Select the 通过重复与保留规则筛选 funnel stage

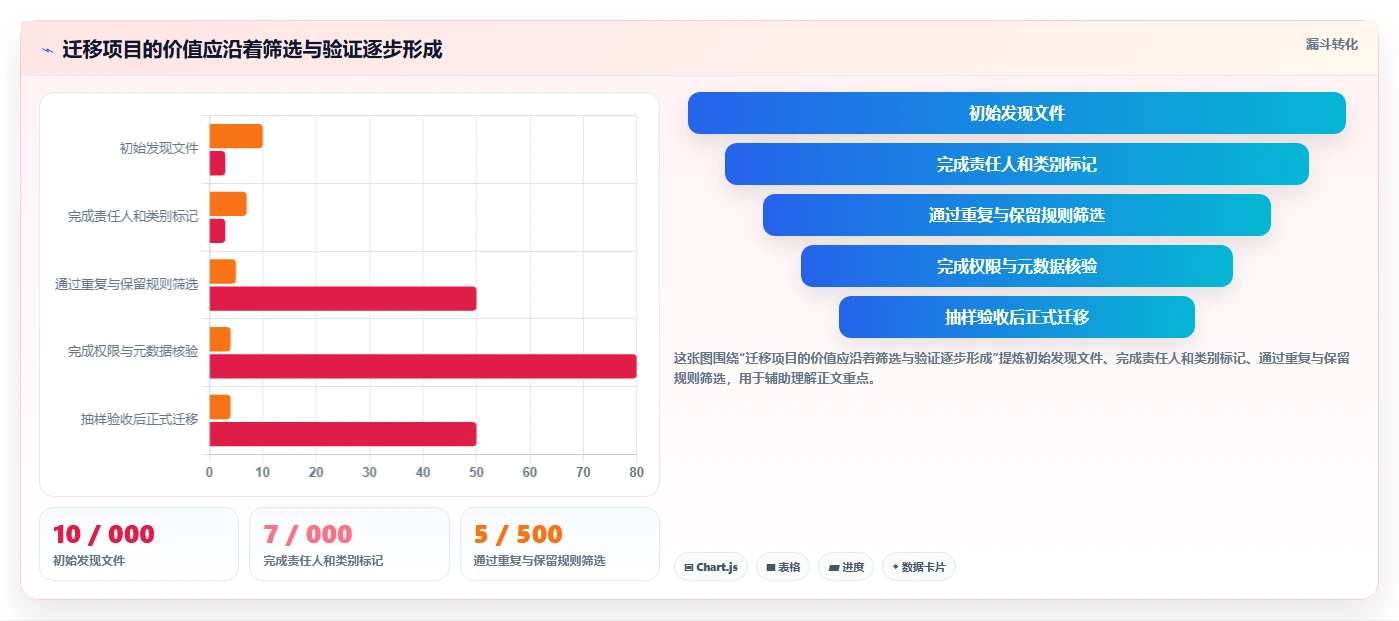pyautogui.click(x=1016, y=215)
